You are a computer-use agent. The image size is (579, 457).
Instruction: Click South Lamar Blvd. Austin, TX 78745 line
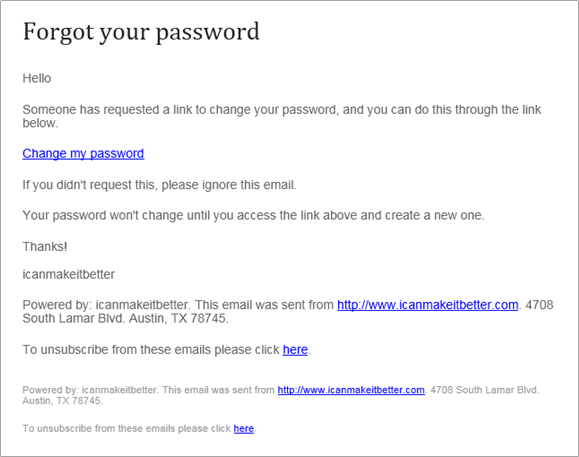tap(126, 318)
